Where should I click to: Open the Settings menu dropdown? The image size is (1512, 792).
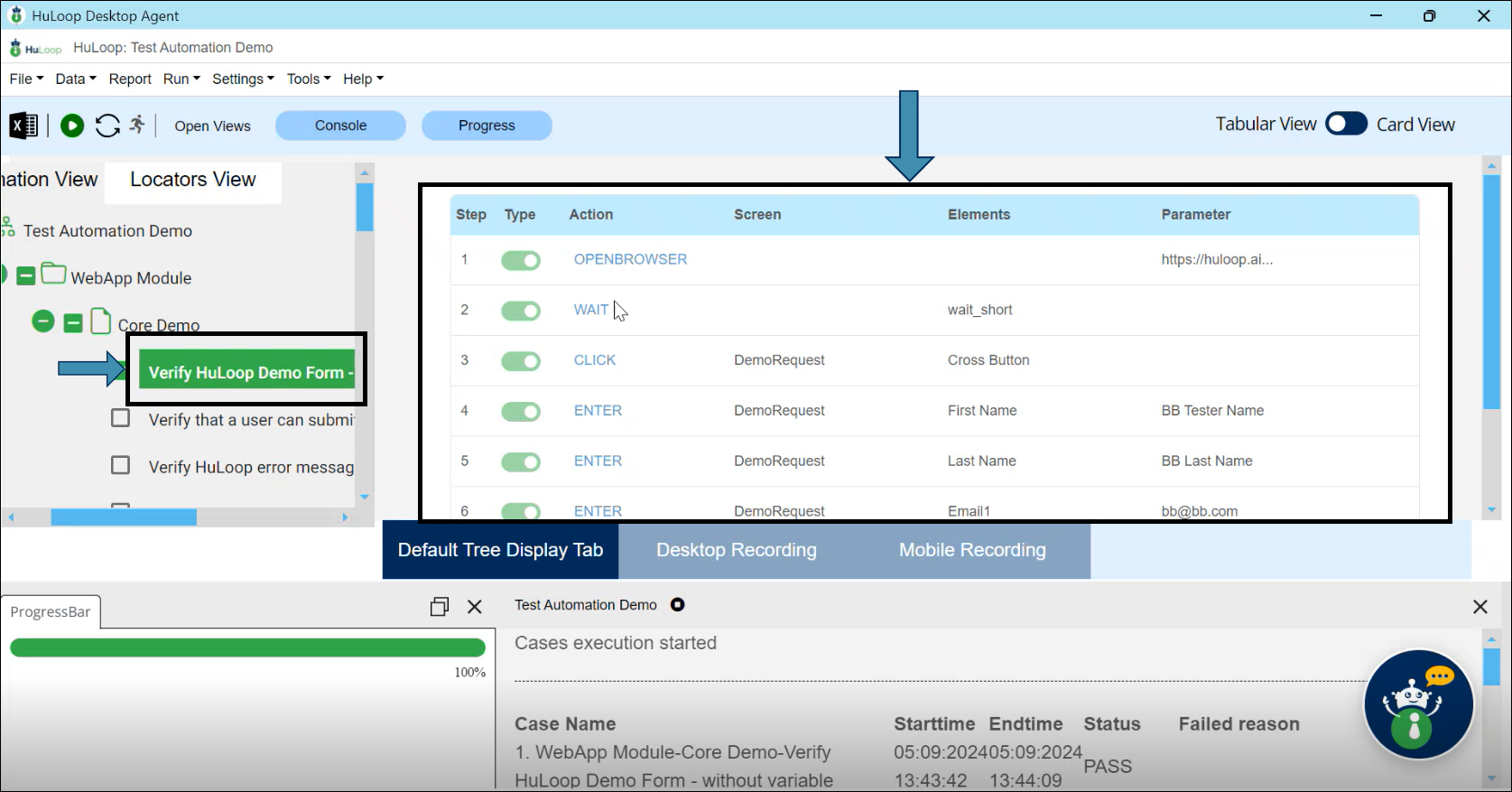pos(243,79)
